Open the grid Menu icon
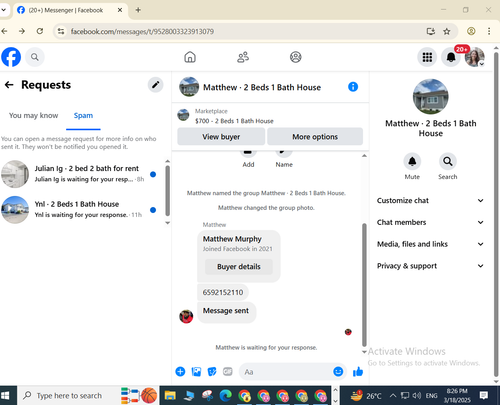This screenshot has width=500, height=405. click(427, 57)
